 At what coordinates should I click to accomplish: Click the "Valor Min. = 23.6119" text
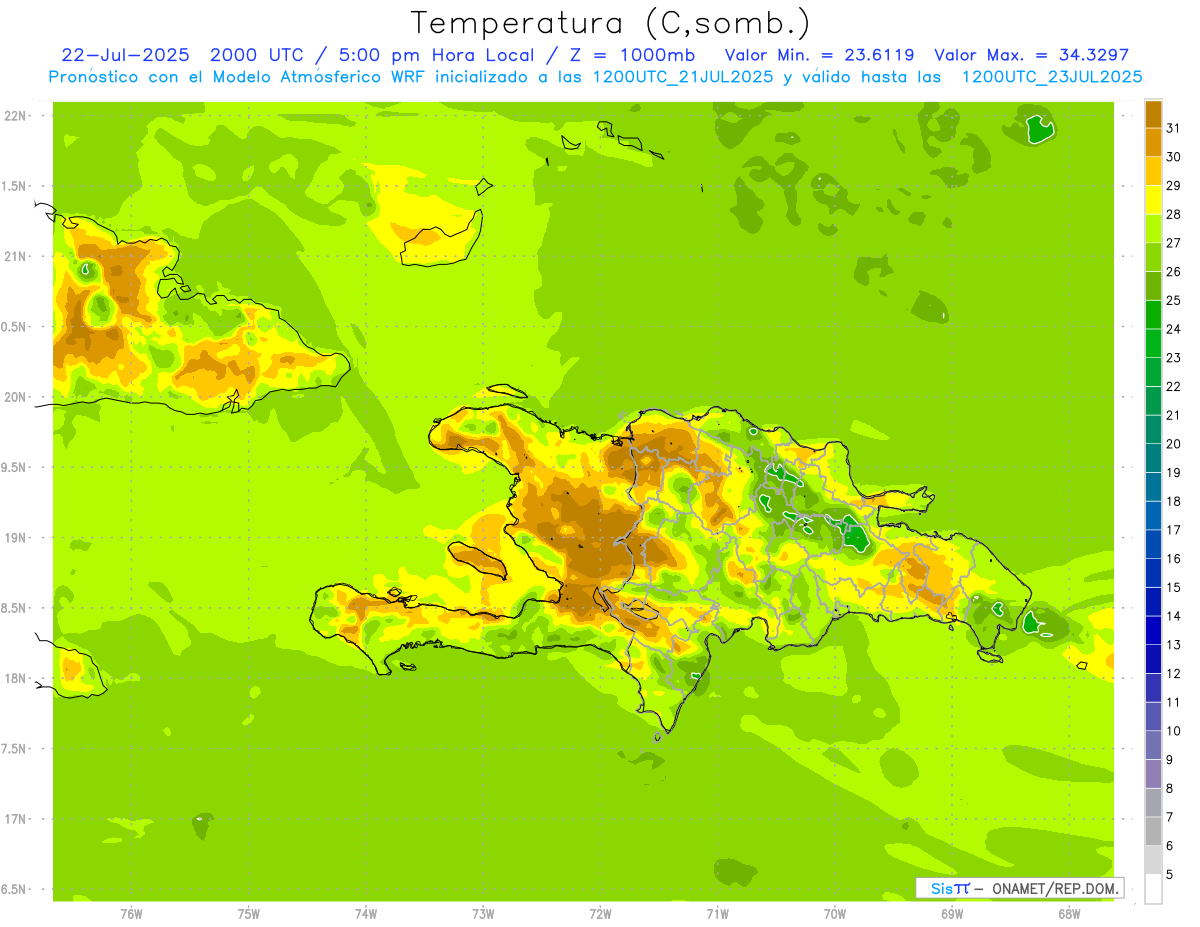[819, 55]
